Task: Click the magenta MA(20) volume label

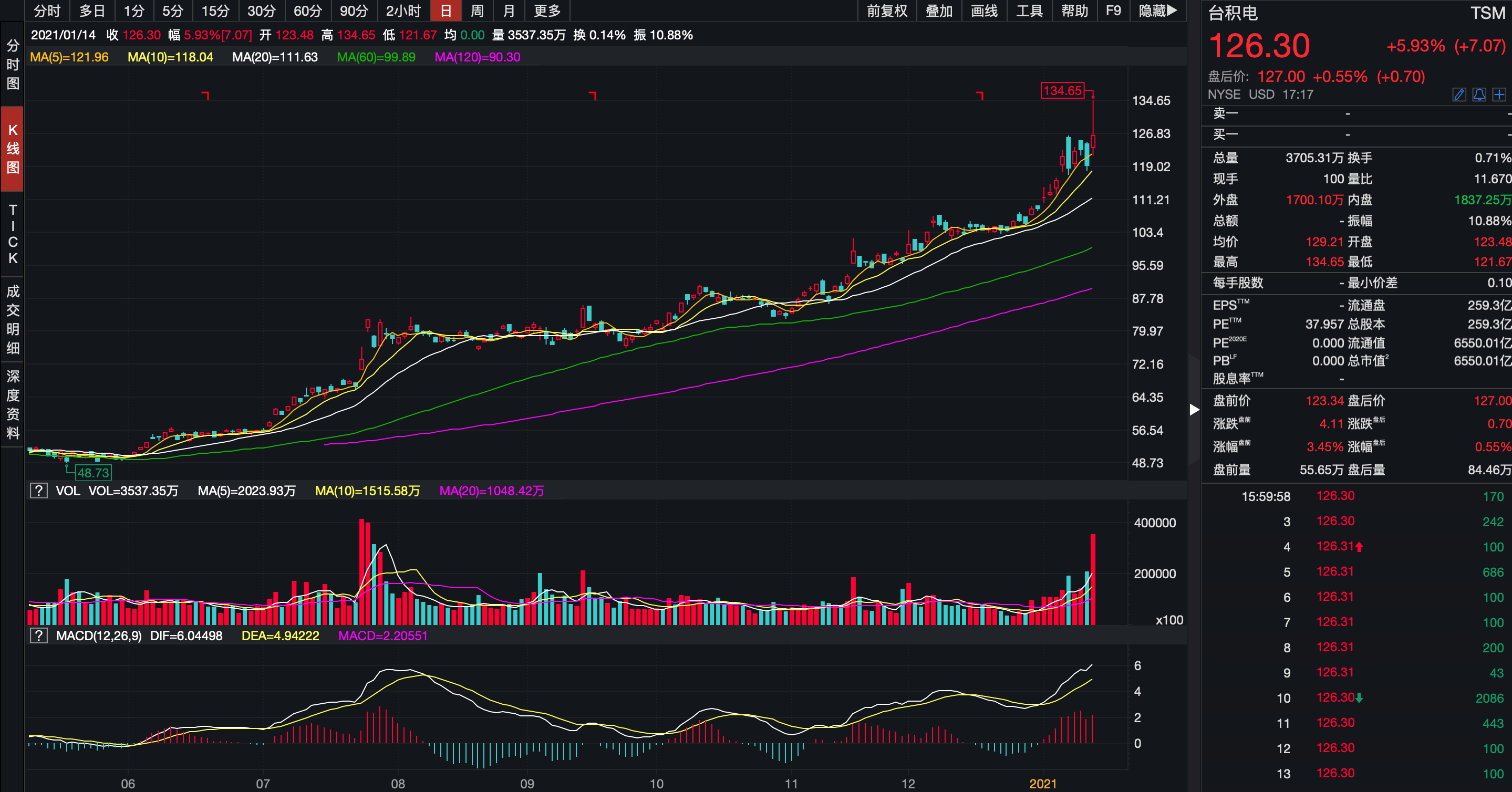Action: point(491,491)
